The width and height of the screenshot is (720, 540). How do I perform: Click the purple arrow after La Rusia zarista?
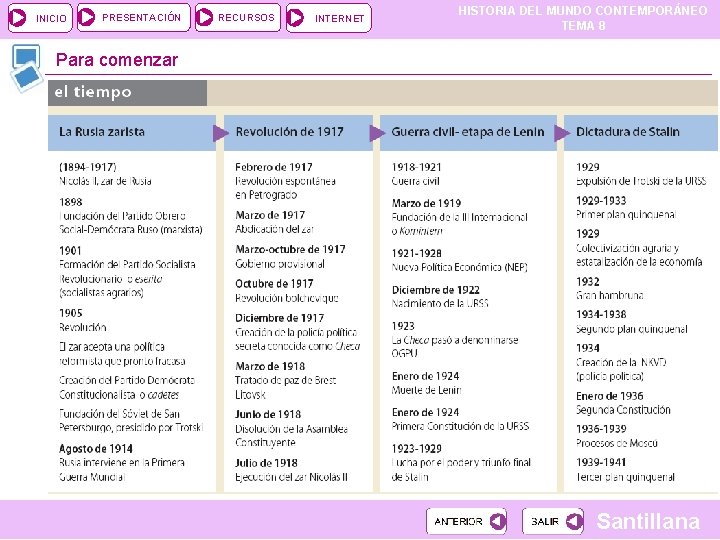220,133
